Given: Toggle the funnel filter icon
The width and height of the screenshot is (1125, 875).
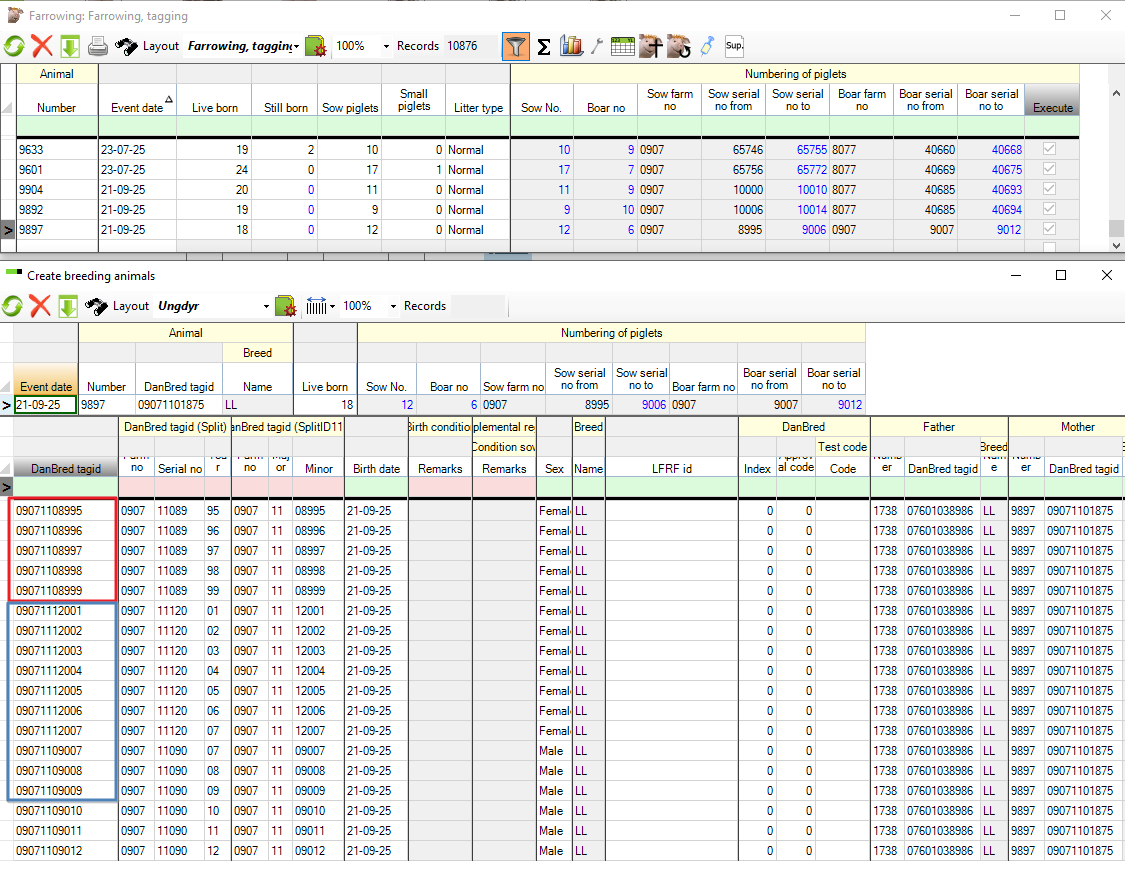Looking at the screenshot, I should point(515,46).
